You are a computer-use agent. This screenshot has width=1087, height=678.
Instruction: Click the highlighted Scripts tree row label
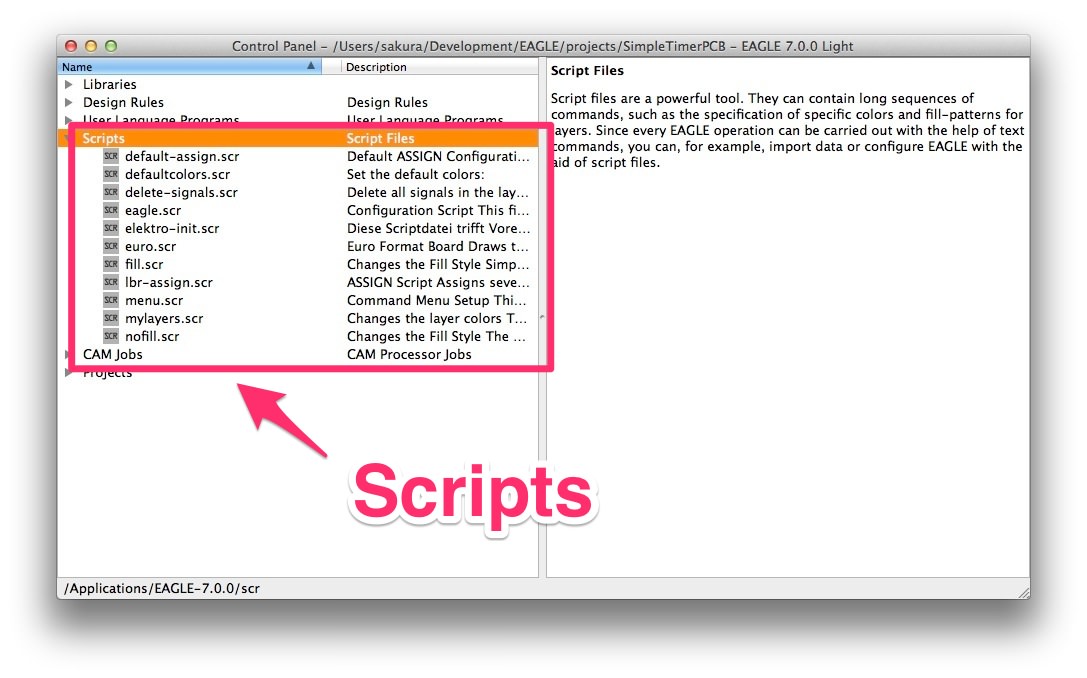click(x=103, y=139)
